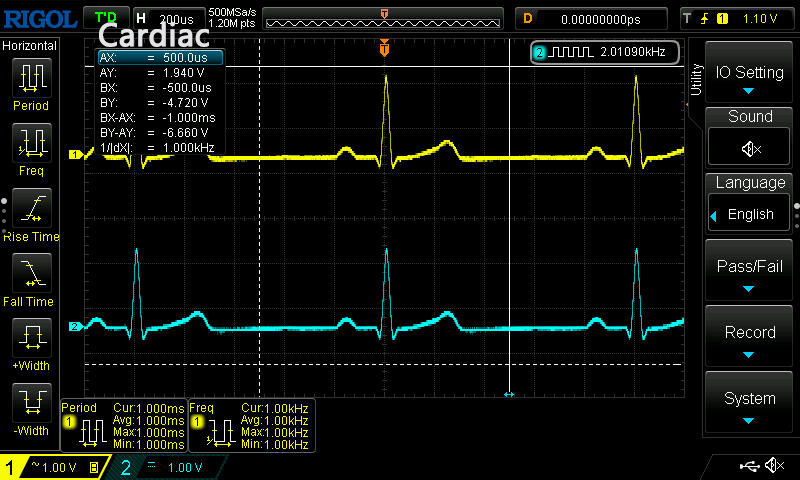This screenshot has width=800, height=480.
Task: Open the Record menu
Action: pyautogui.click(x=749, y=340)
